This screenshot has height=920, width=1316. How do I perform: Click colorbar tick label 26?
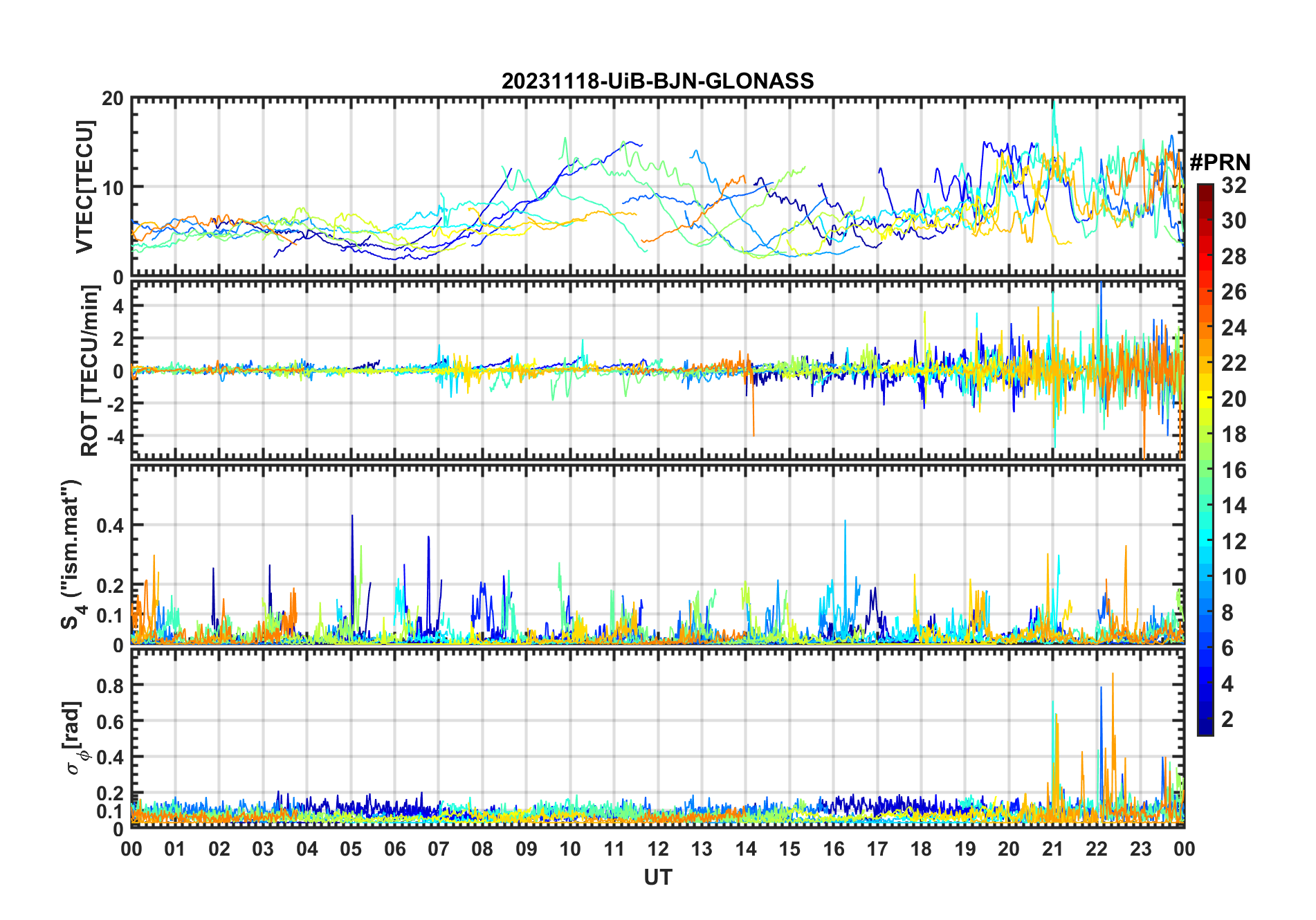pyautogui.click(x=1234, y=292)
